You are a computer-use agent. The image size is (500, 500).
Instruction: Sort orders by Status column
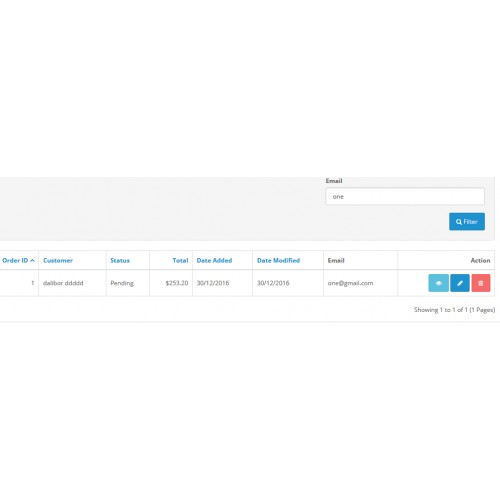120,260
